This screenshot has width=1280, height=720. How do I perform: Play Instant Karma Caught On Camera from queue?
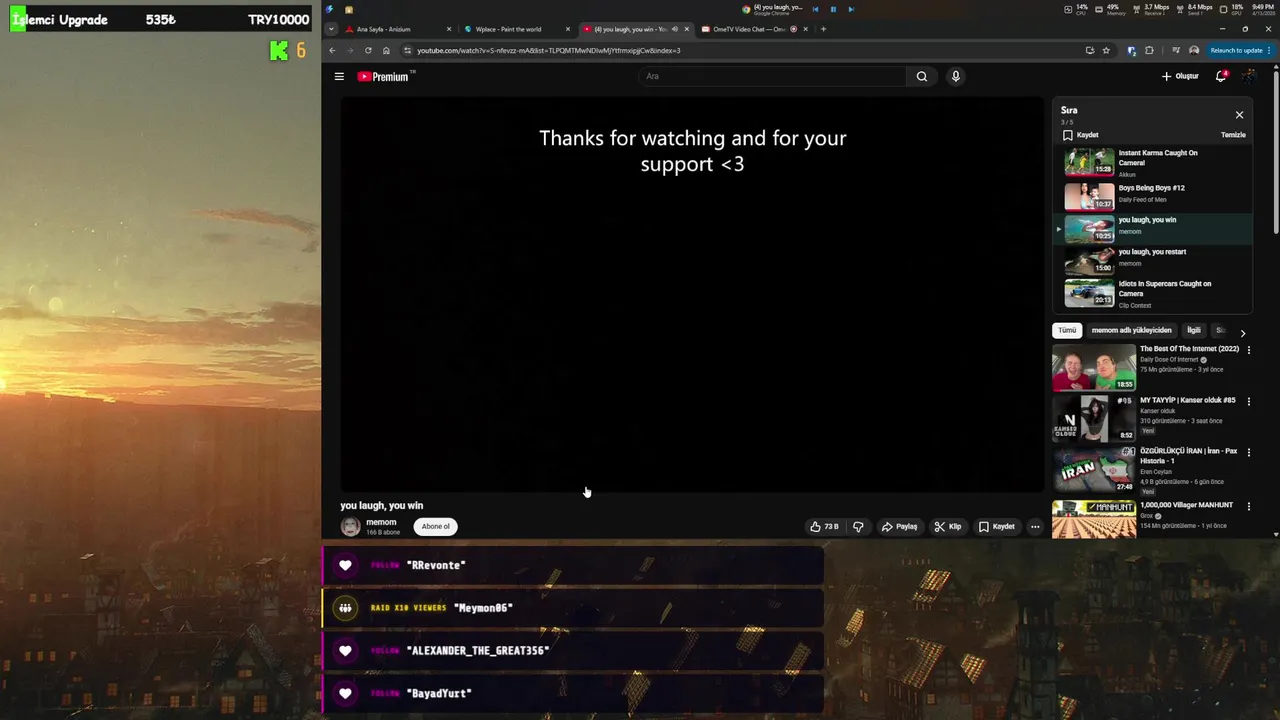pos(1152,162)
